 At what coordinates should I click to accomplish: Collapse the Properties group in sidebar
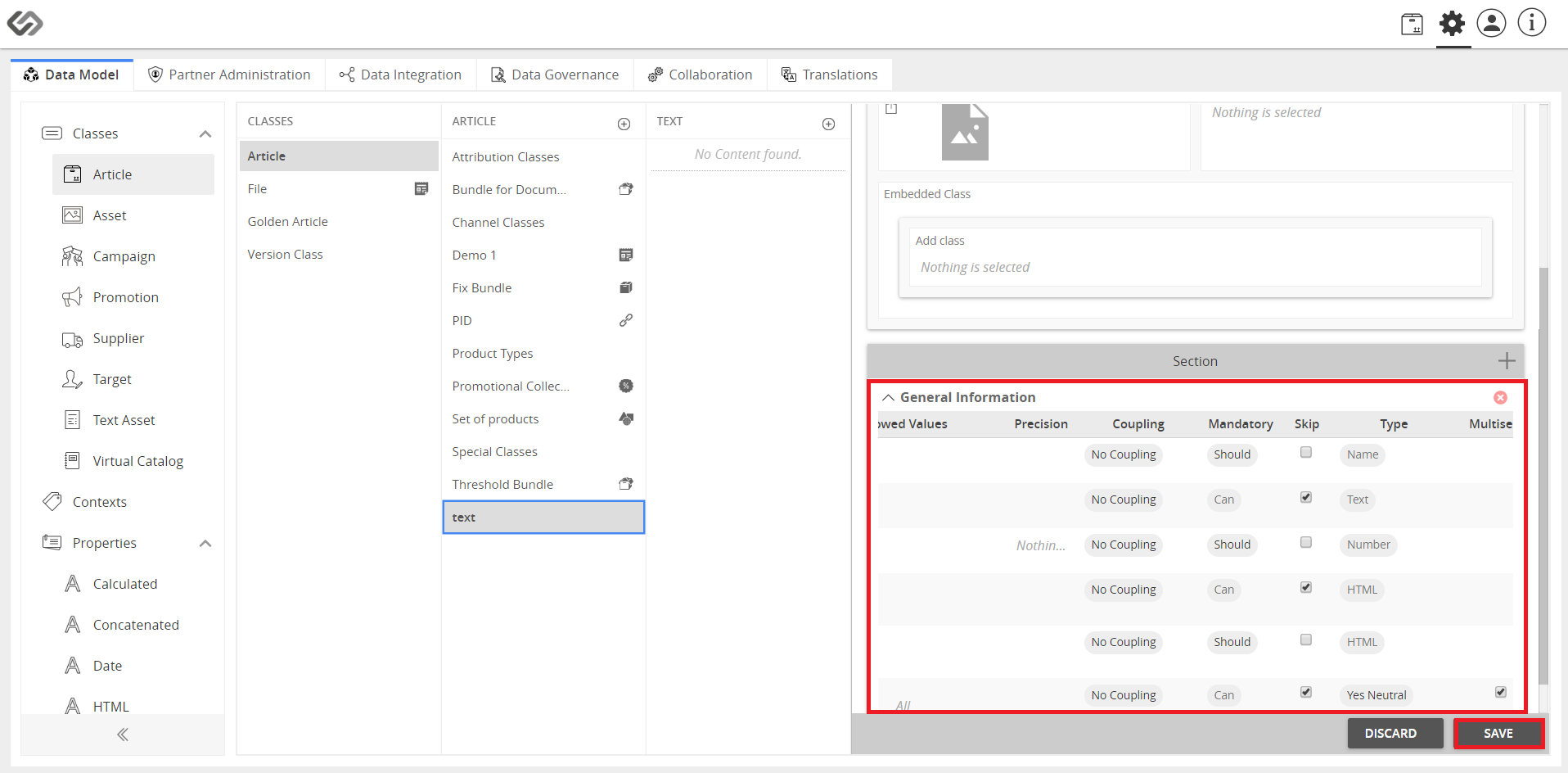[205, 543]
